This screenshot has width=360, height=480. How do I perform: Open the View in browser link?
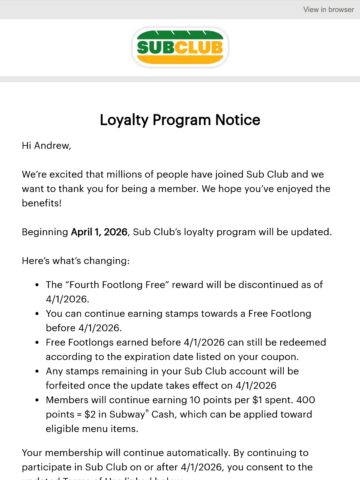[328, 10]
